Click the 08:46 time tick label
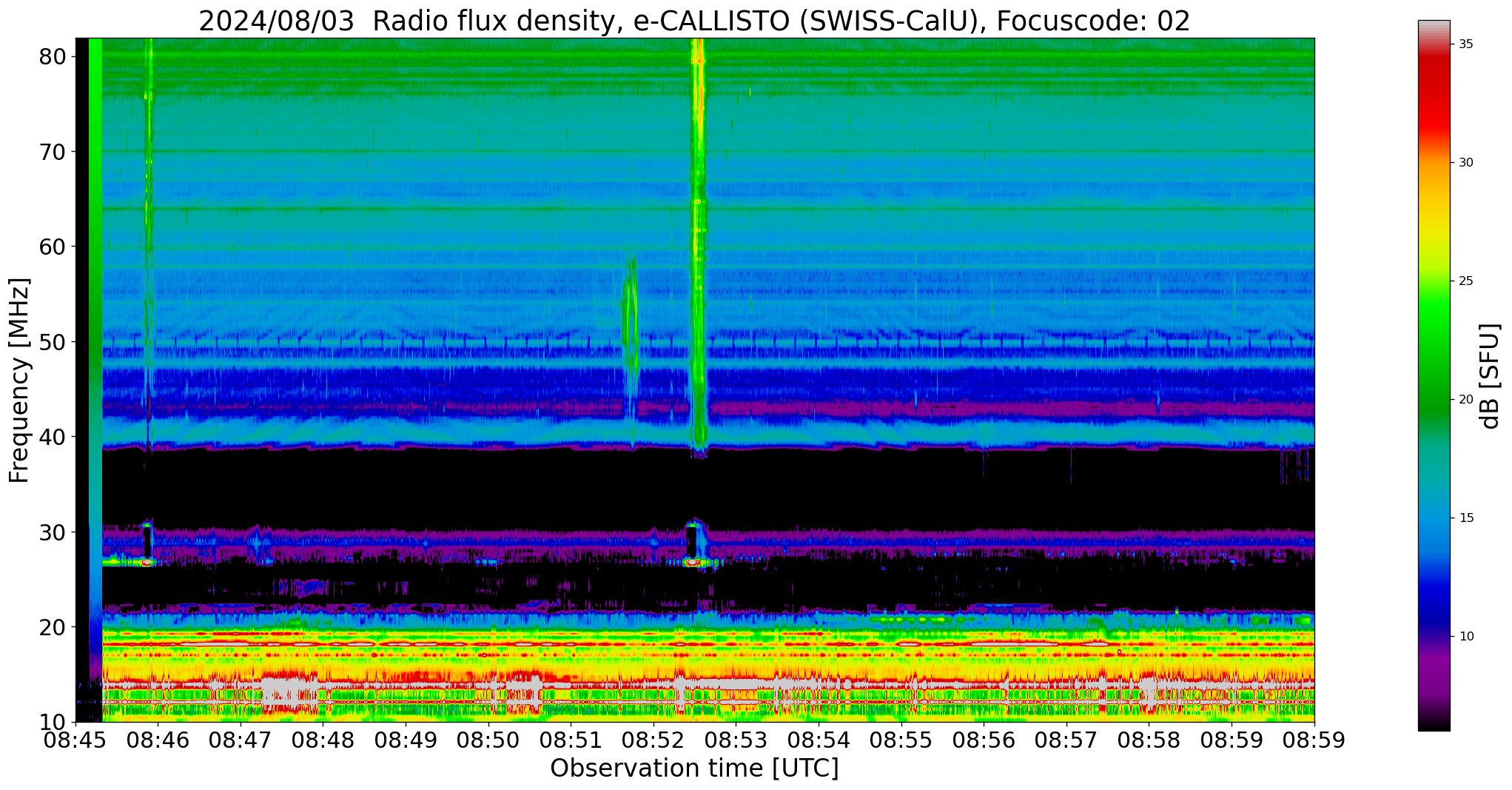The width and height of the screenshot is (1512, 790). 158,740
